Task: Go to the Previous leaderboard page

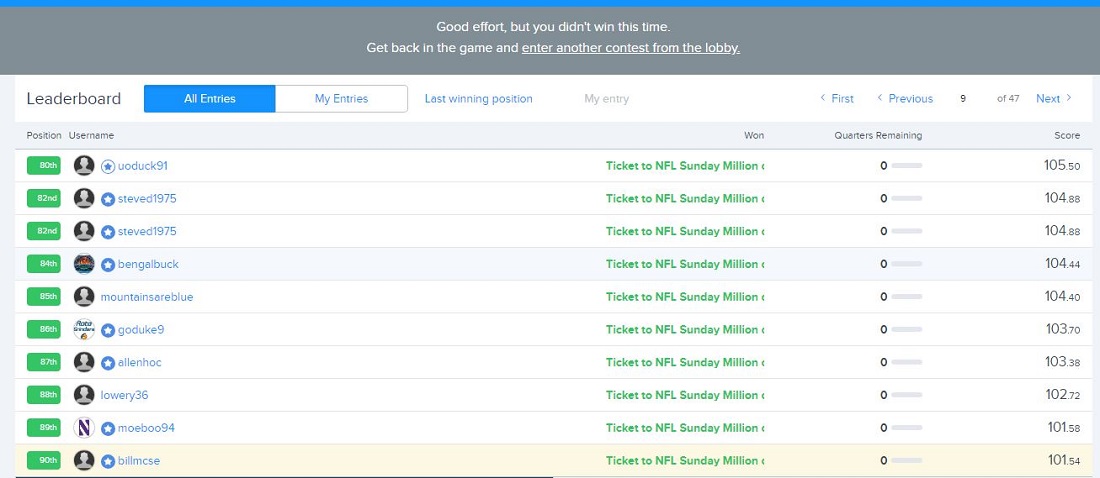Action: (905, 99)
